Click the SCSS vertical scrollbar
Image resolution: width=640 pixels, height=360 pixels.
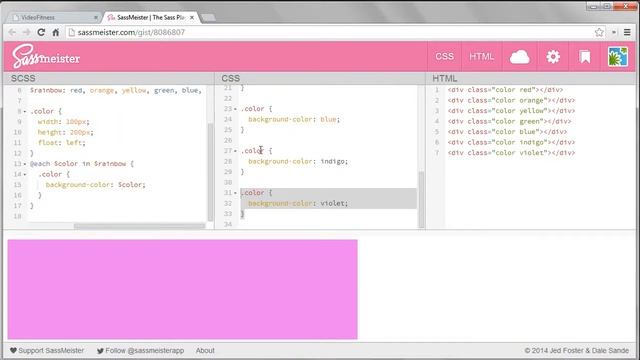211,171
